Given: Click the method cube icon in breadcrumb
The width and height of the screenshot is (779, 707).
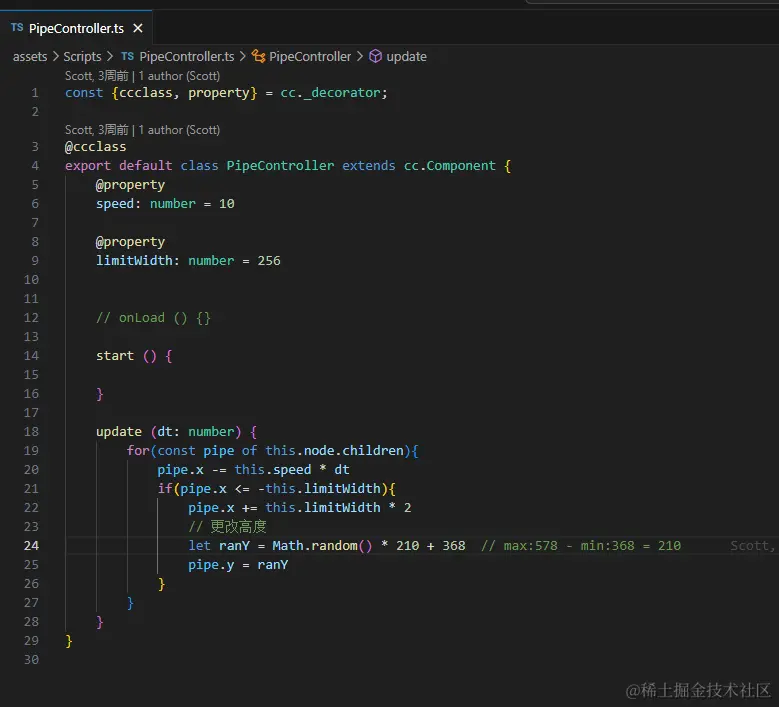Looking at the screenshot, I should (376, 56).
